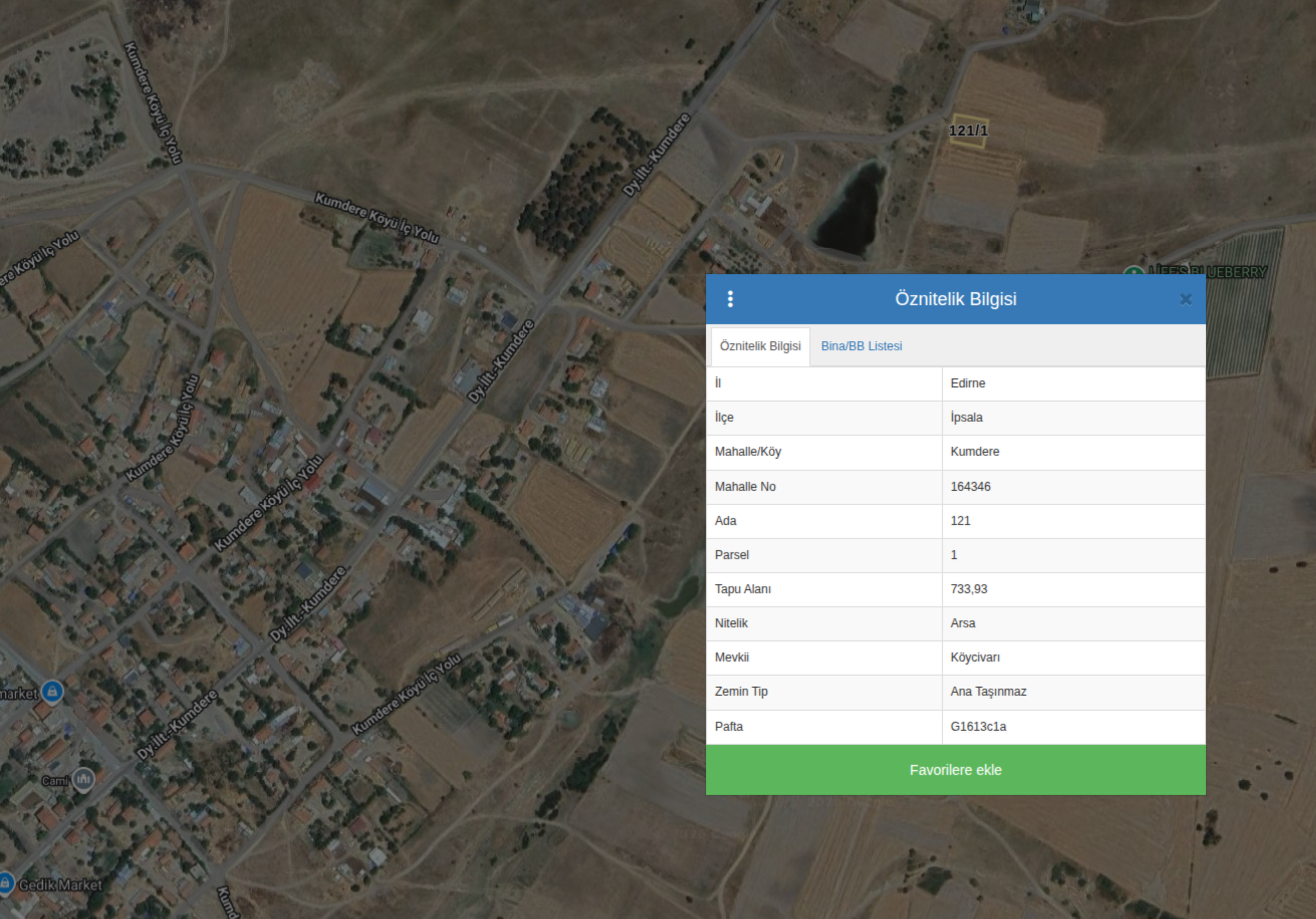Select Zemin Tip value Ana Taşınmaz

(1073, 692)
